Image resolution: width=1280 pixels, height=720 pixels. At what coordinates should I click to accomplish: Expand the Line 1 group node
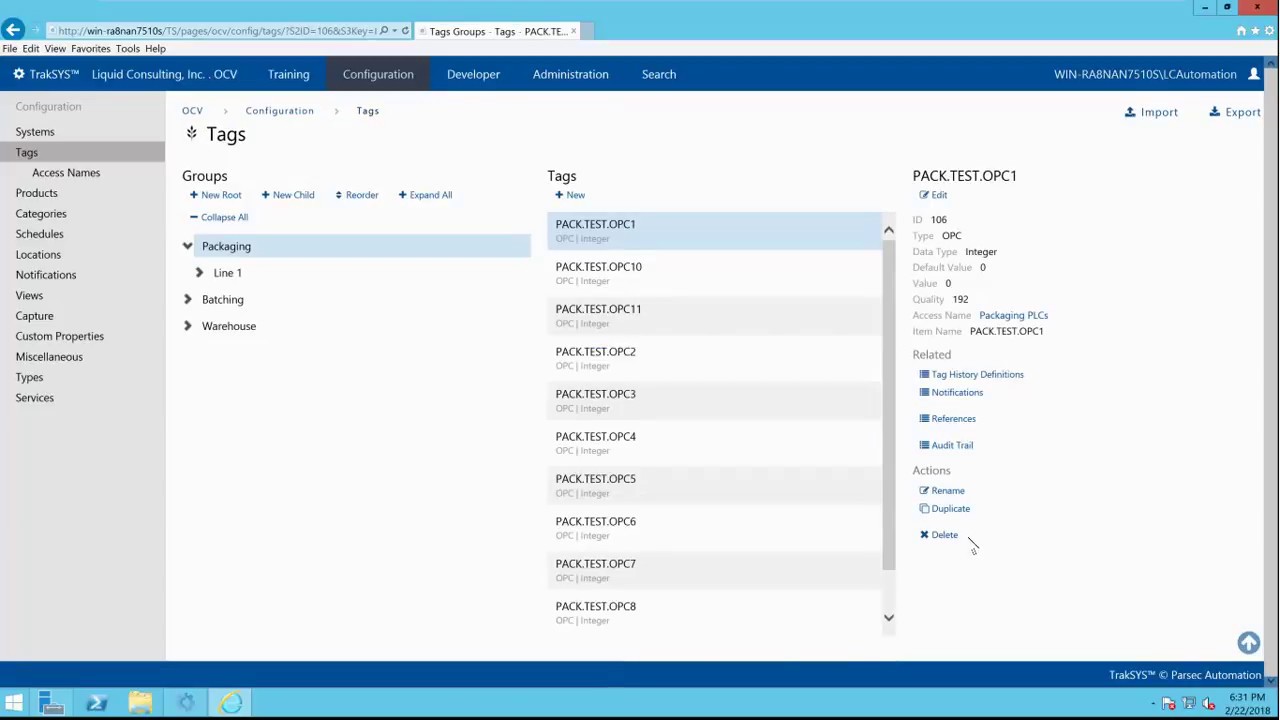[199, 273]
